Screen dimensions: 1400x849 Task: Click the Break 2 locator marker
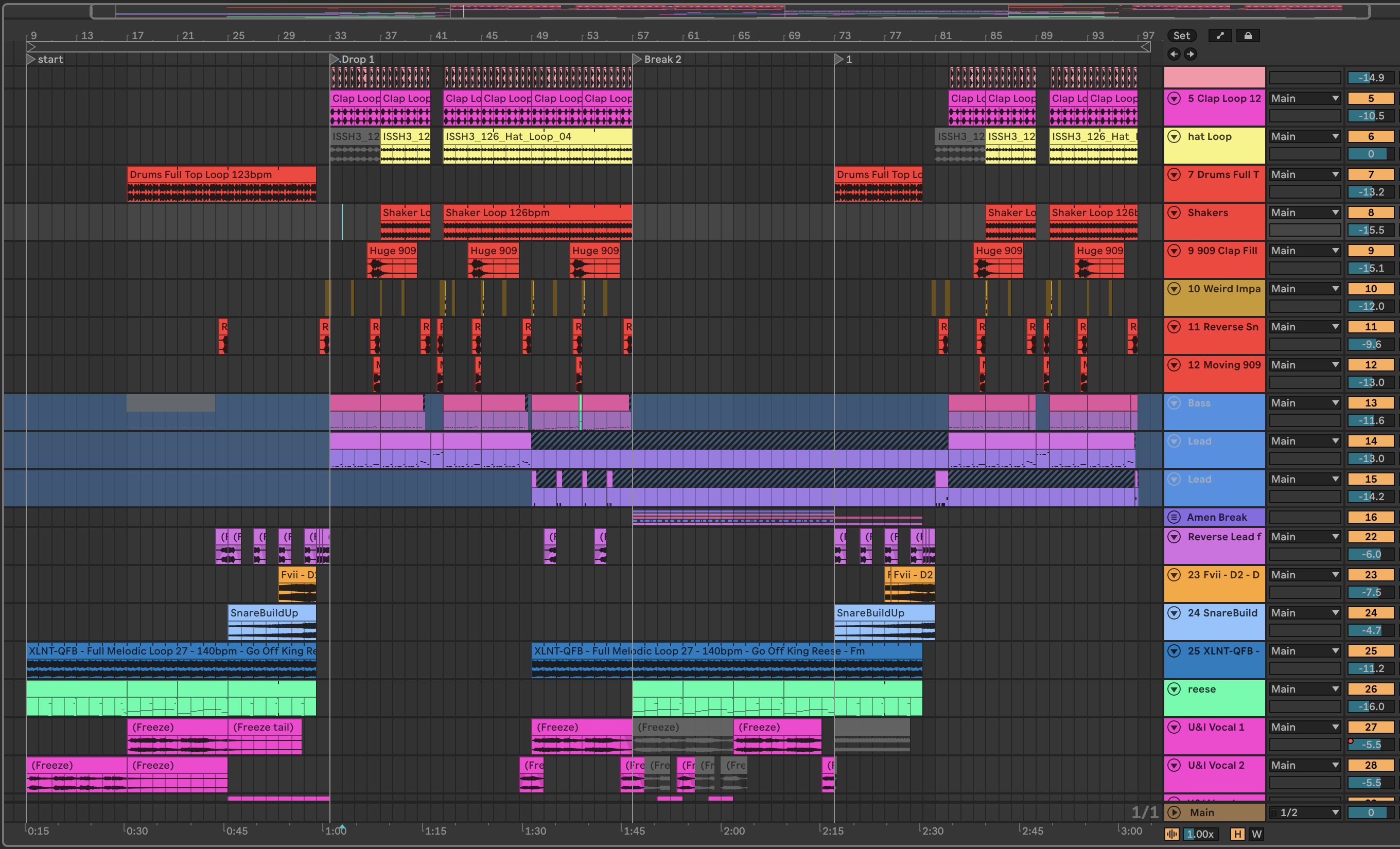[638, 59]
